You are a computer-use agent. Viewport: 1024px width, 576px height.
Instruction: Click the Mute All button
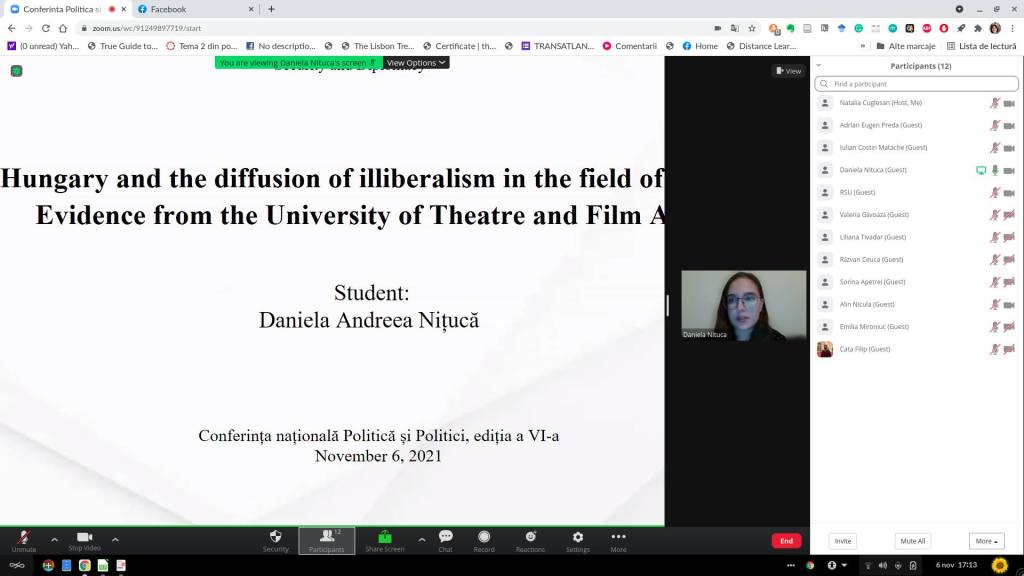[912, 541]
